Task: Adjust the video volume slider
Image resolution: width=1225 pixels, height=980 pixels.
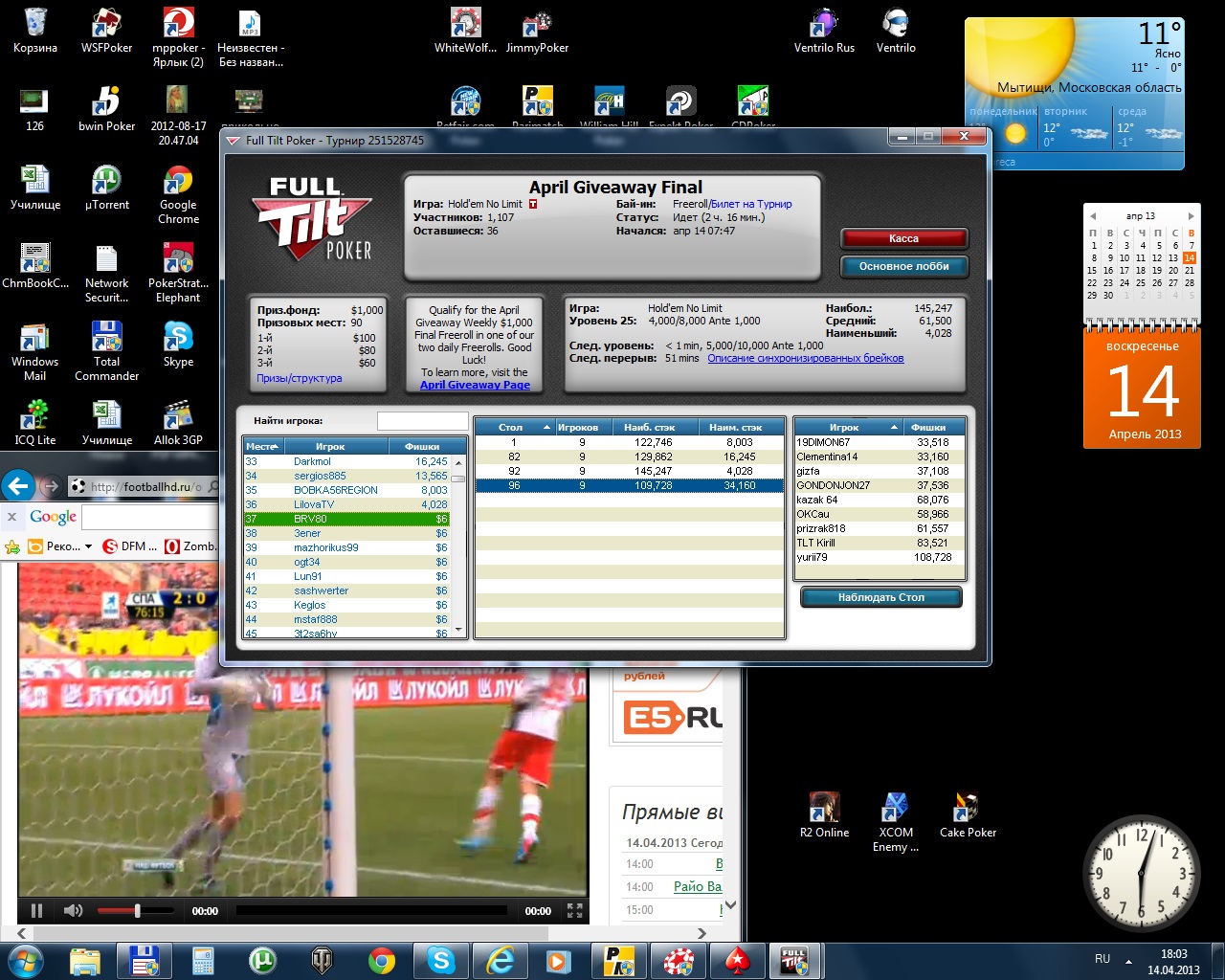Action: click(136, 911)
